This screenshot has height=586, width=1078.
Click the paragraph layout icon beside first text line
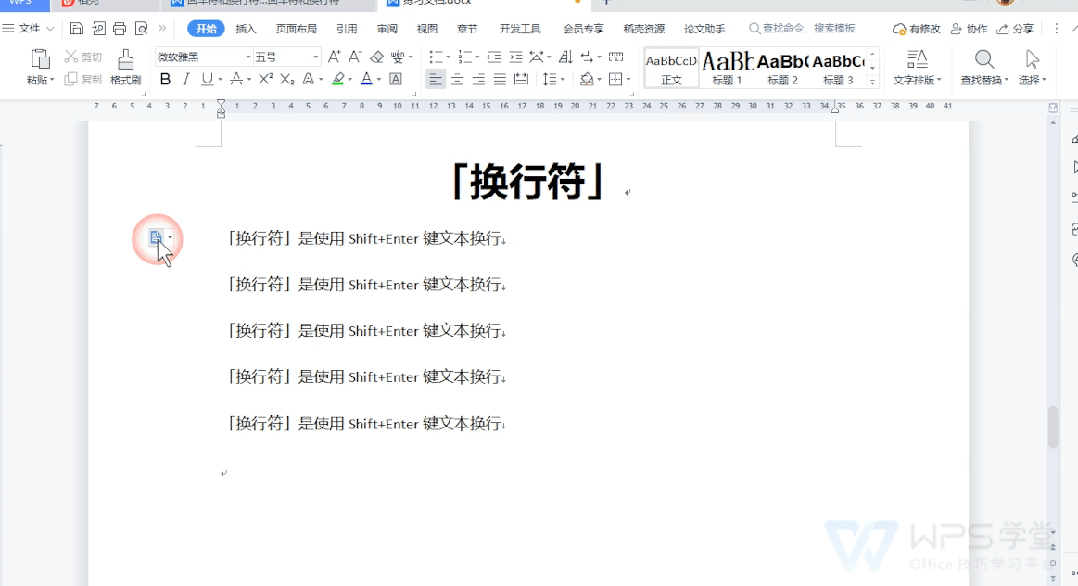point(156,237)
